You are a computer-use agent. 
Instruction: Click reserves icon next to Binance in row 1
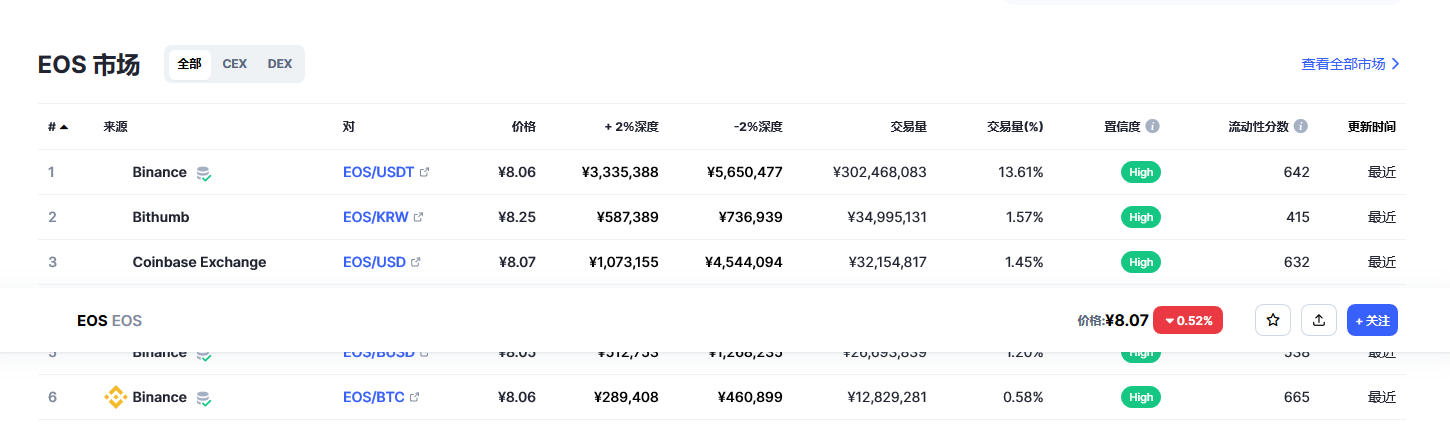pyautogui.click(x=204, y=173)
